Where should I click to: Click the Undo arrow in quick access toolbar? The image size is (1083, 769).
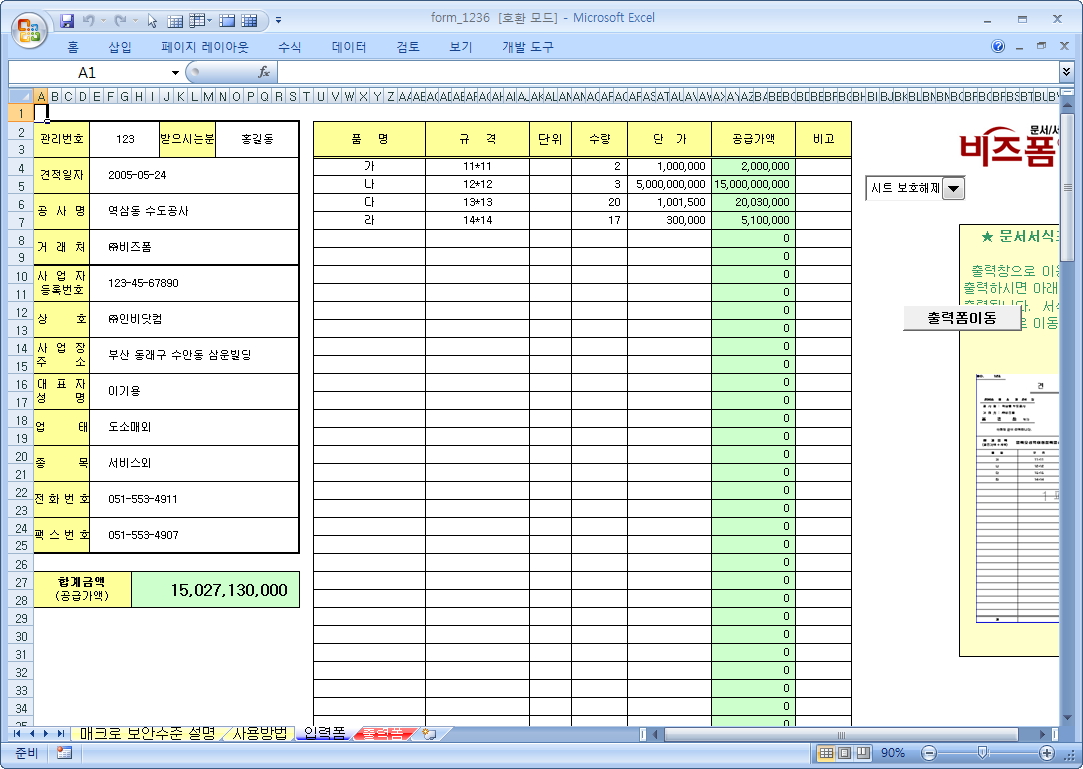(89, 20)
